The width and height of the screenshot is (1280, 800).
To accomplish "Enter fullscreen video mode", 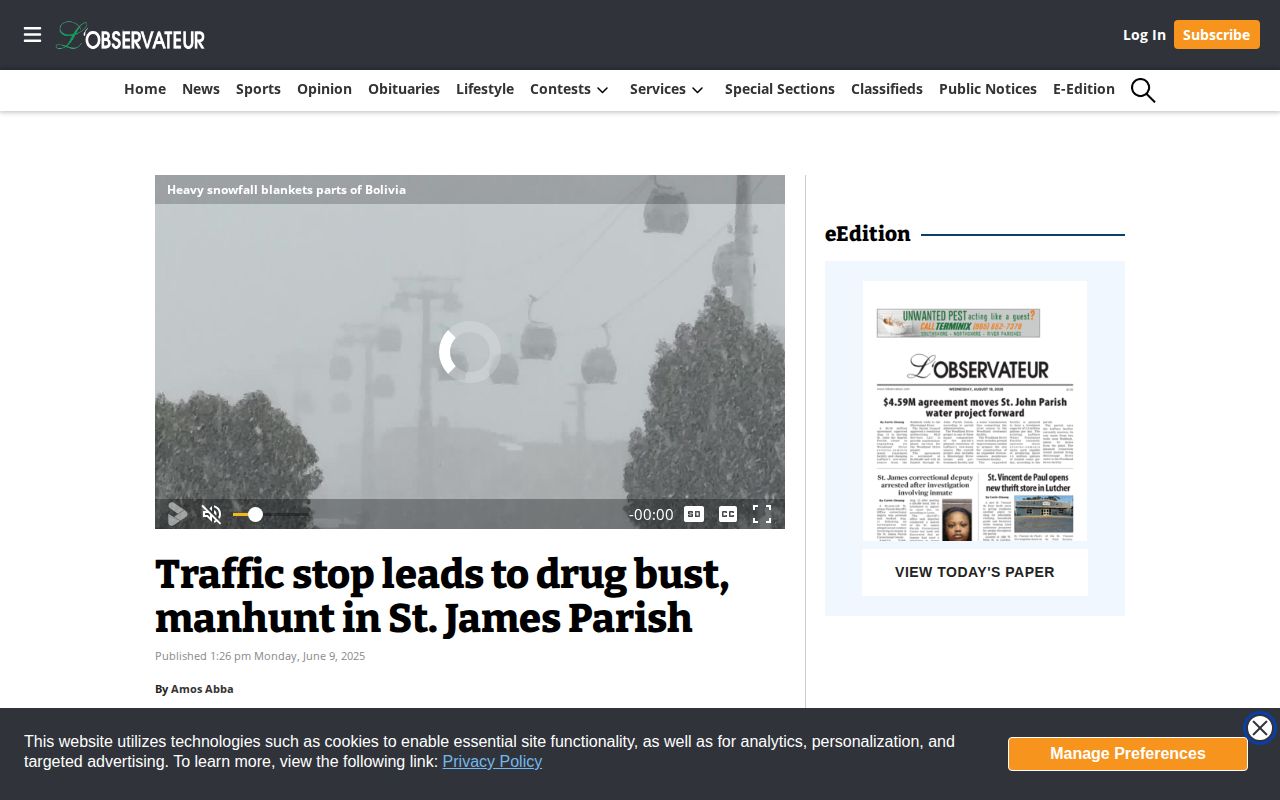I will pyautogui.click(x=762, y=514).
